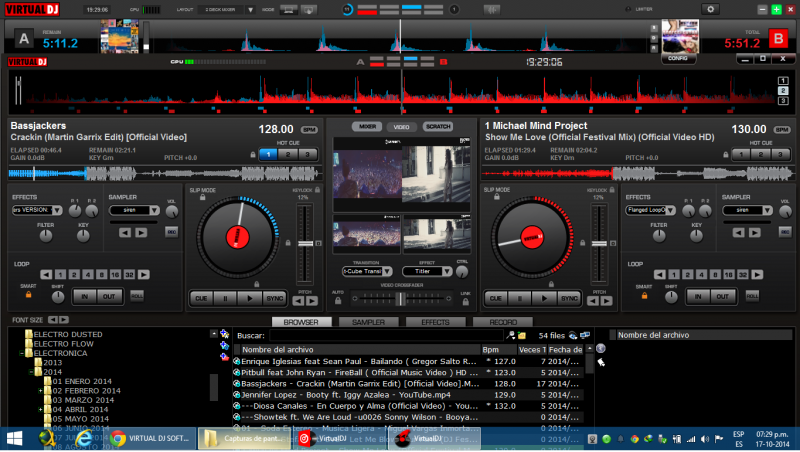Set loop length 16 on left deck
800x452 pixels.
(116, 274)
